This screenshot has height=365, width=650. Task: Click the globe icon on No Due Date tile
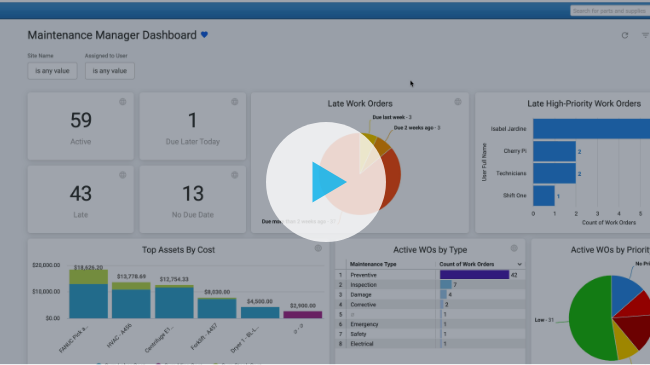(235, 175)
